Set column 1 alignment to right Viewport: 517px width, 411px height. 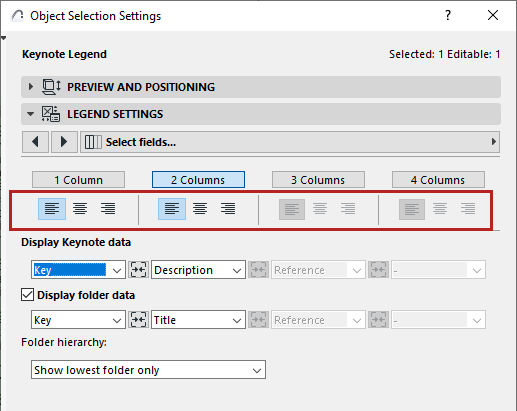tap(108, 209)
